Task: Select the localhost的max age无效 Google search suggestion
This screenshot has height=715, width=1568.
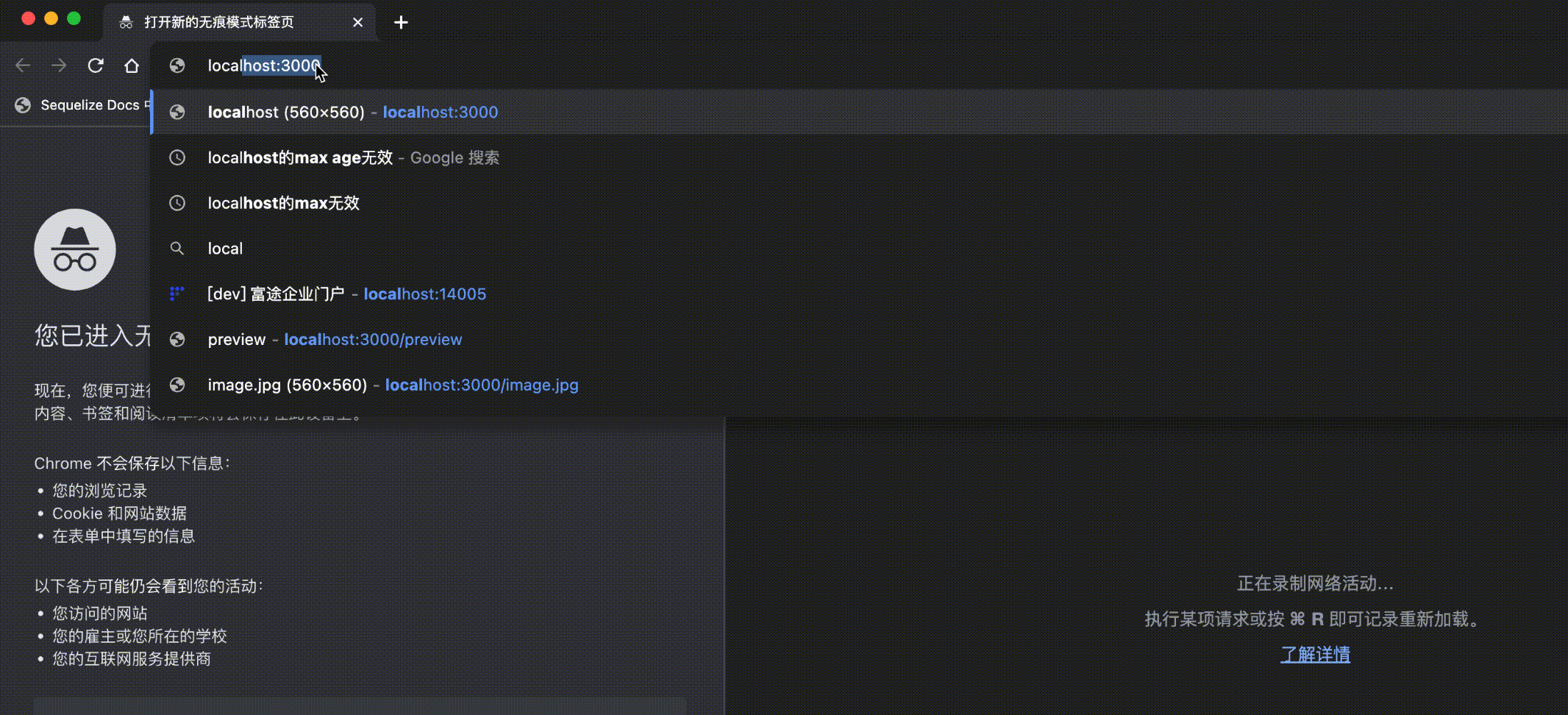Action: (353, 157)
